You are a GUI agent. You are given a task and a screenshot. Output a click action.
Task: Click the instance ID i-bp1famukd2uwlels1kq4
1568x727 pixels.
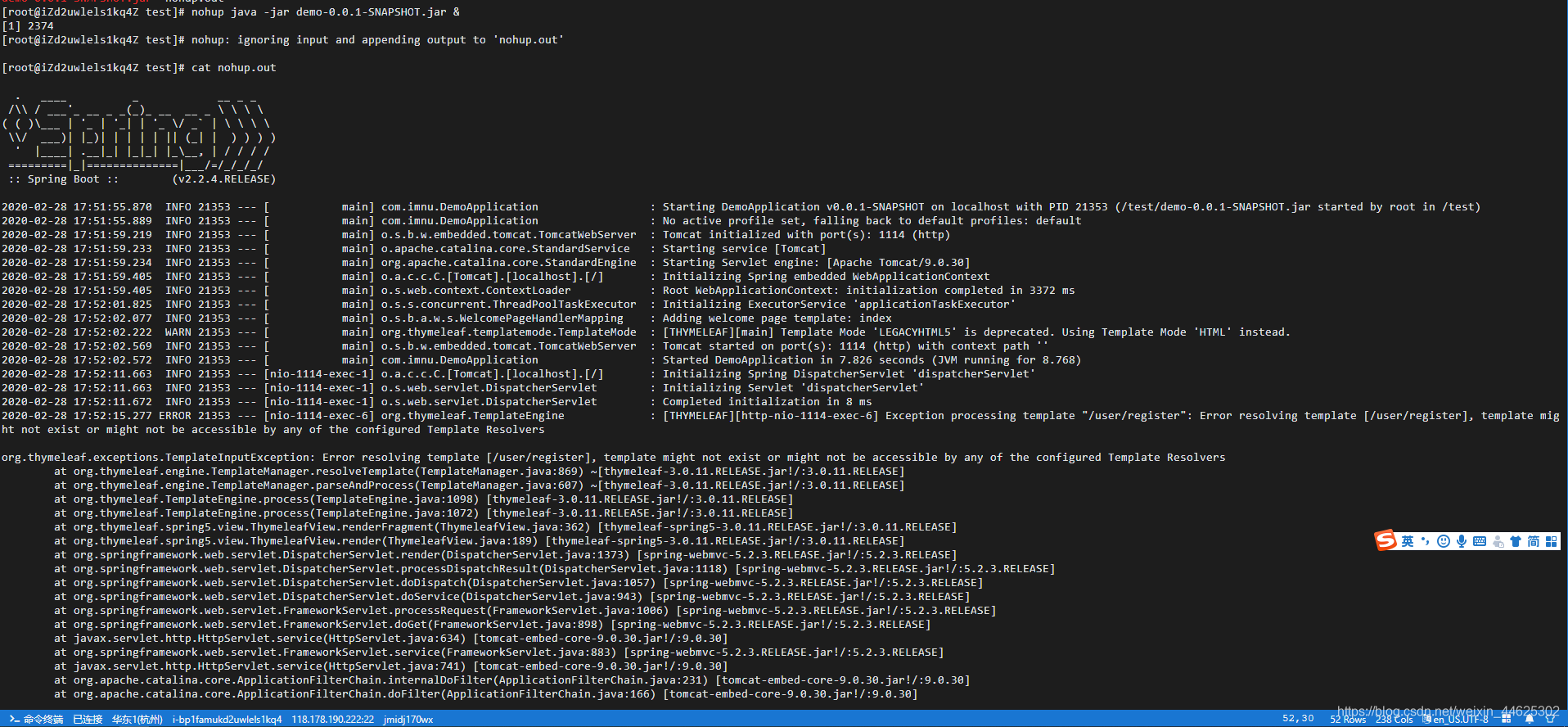pos(227,720)
